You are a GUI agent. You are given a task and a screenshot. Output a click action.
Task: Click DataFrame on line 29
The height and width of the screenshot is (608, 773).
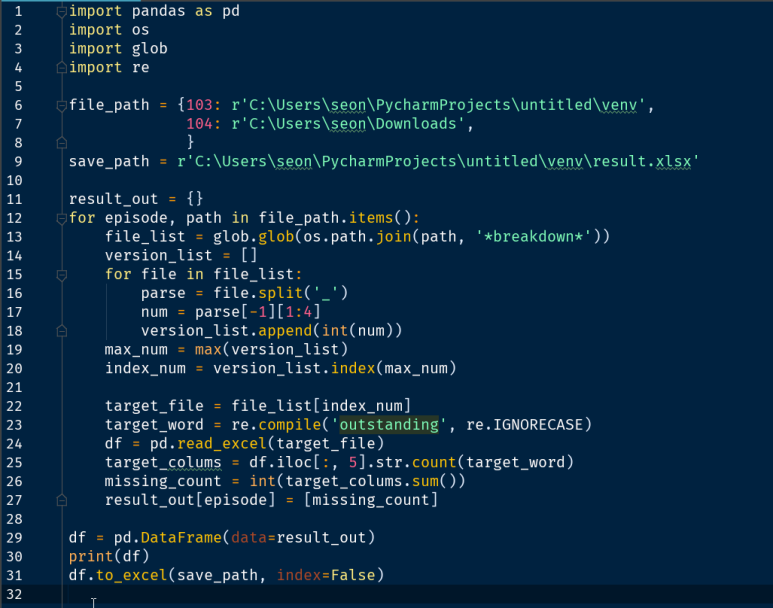coord(181,537)
